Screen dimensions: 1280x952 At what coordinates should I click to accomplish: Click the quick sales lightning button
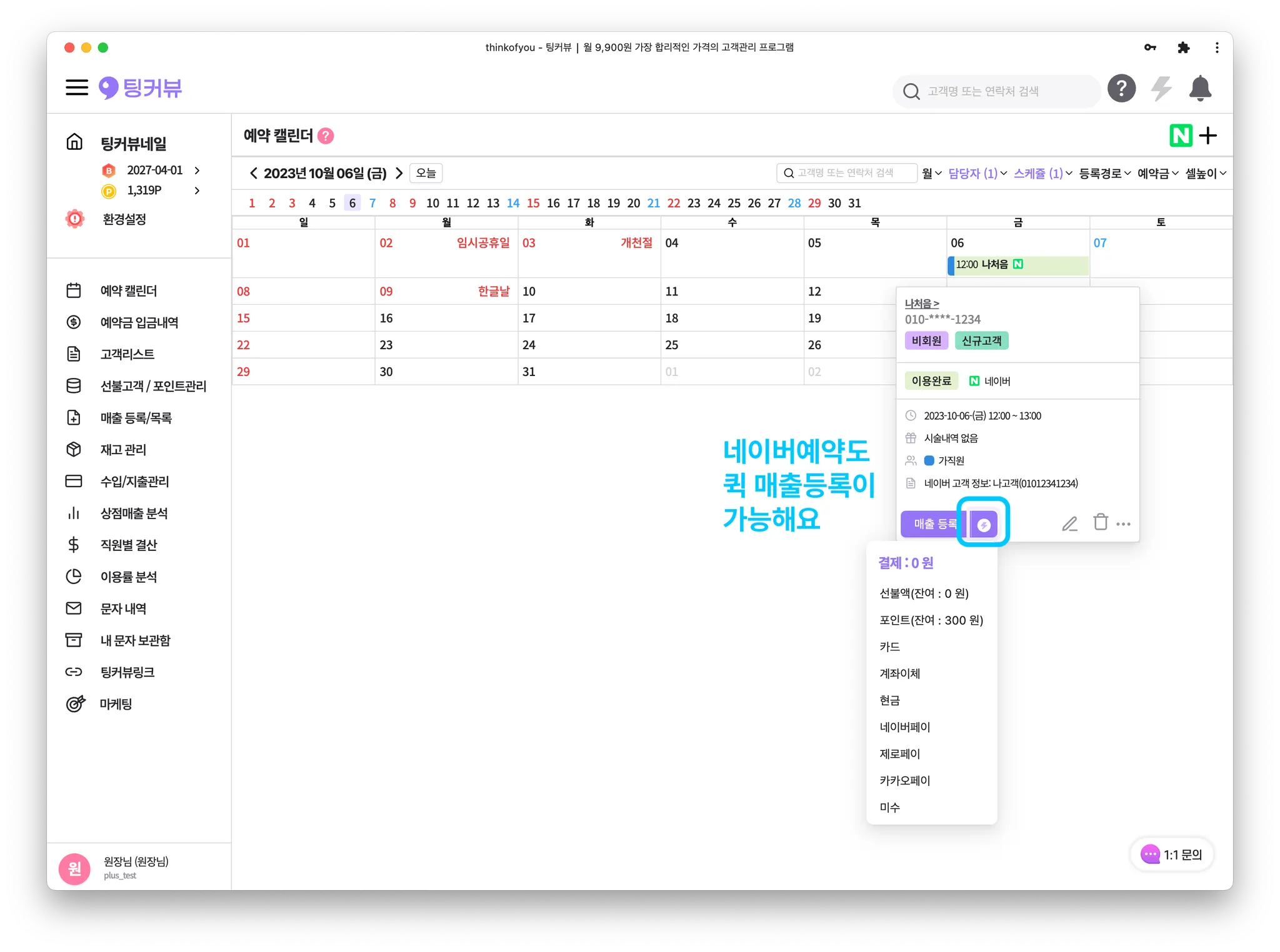984,525
